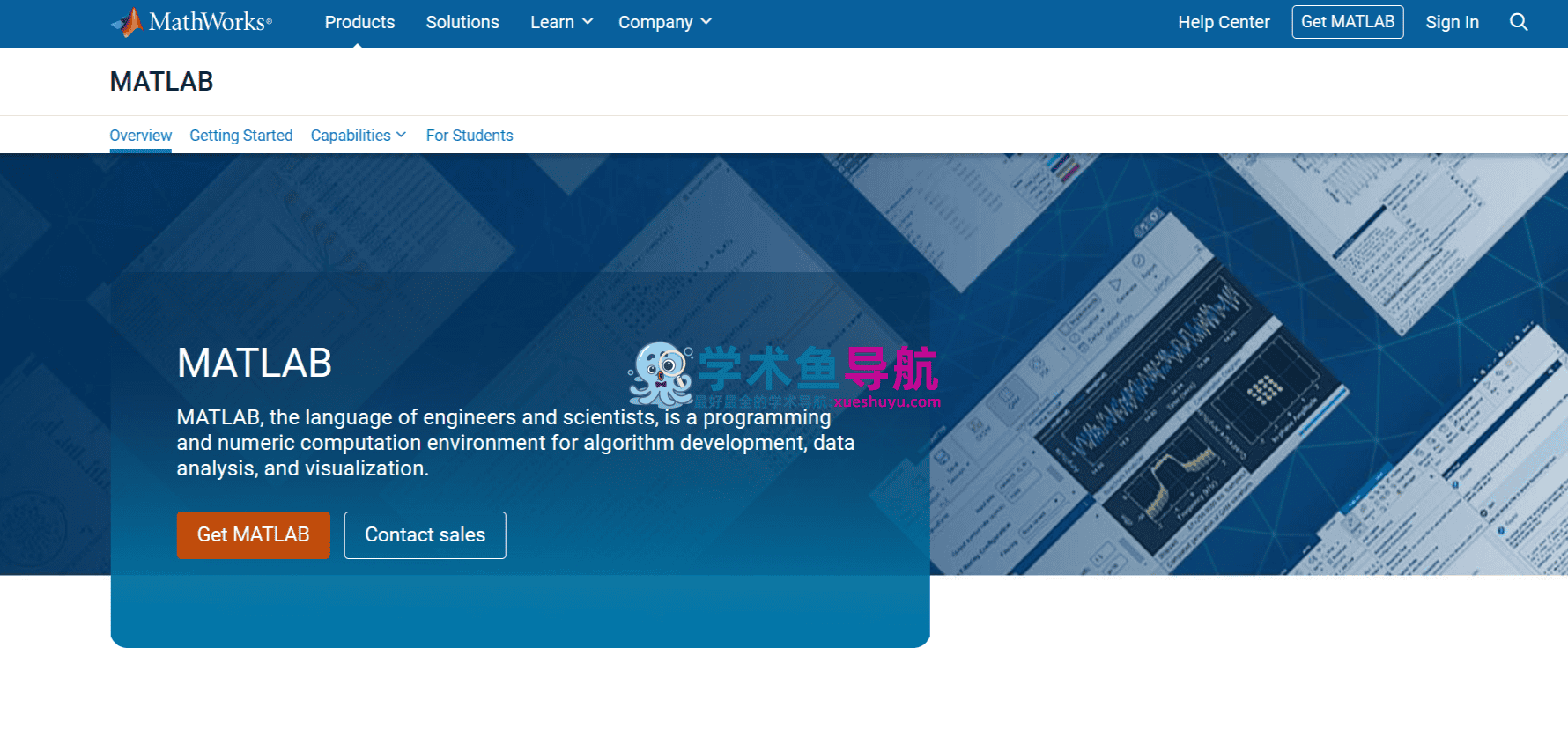
Task: Go to Help Center
Action: 1224,22
